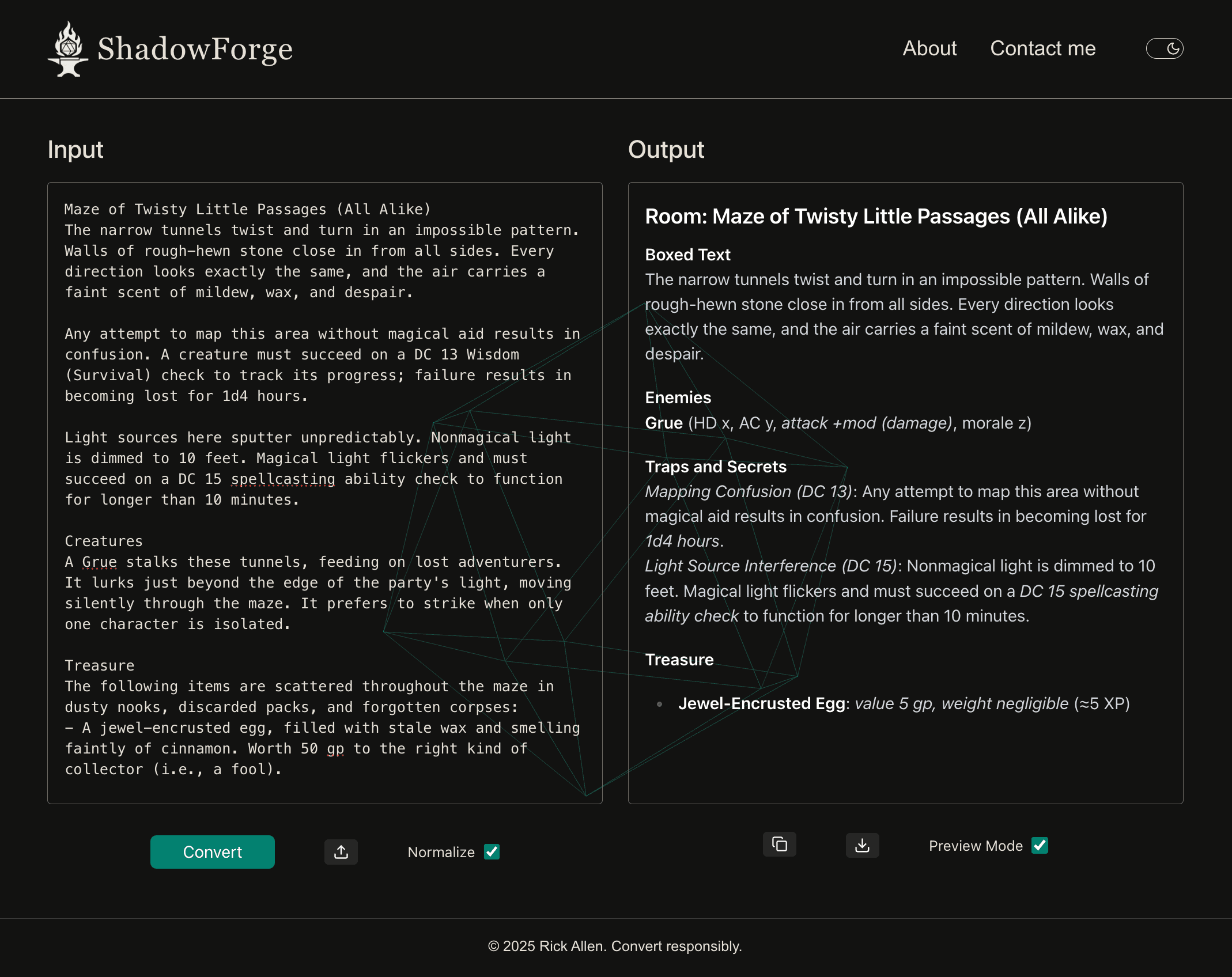Select the Grue underlined word in the input
Viewport: 1232px width, 977px height.
[x=98, y=562]
